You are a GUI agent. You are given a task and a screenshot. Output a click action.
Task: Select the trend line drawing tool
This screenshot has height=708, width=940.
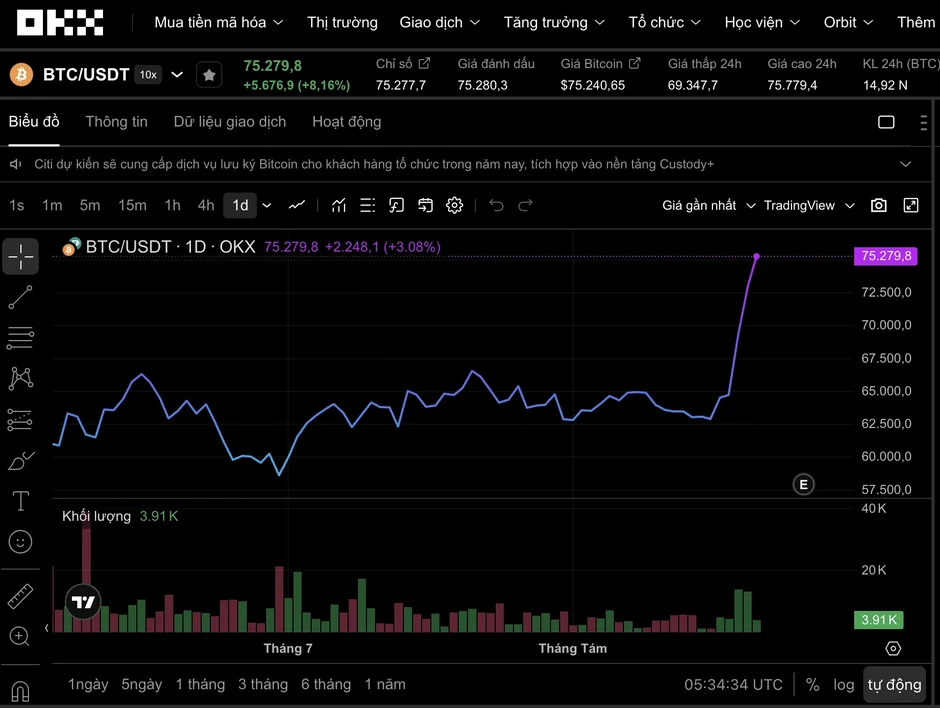pyautogui.click(x=20, y=297)
